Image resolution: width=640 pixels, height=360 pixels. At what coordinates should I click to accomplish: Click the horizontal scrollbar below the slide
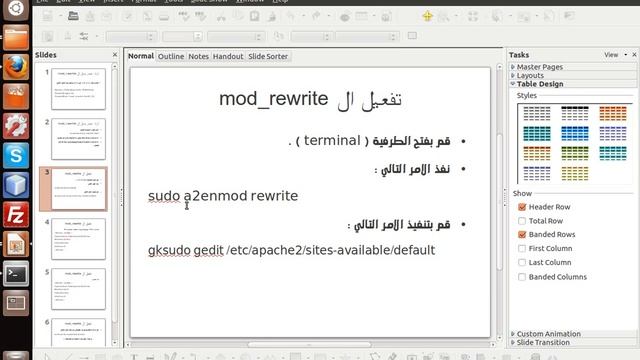[x=310, y=345]
